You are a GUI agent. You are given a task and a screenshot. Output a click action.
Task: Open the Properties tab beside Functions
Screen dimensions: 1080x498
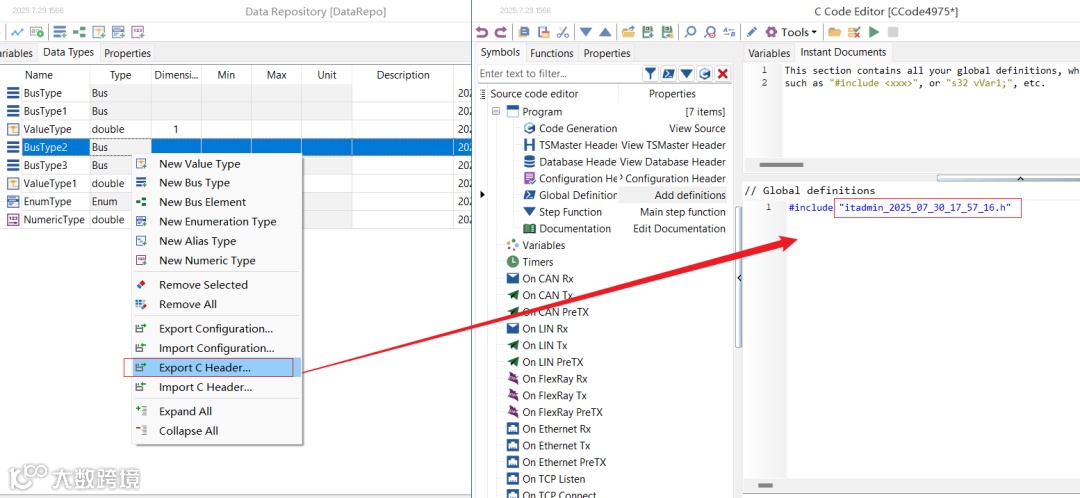[x=607, y=53]
